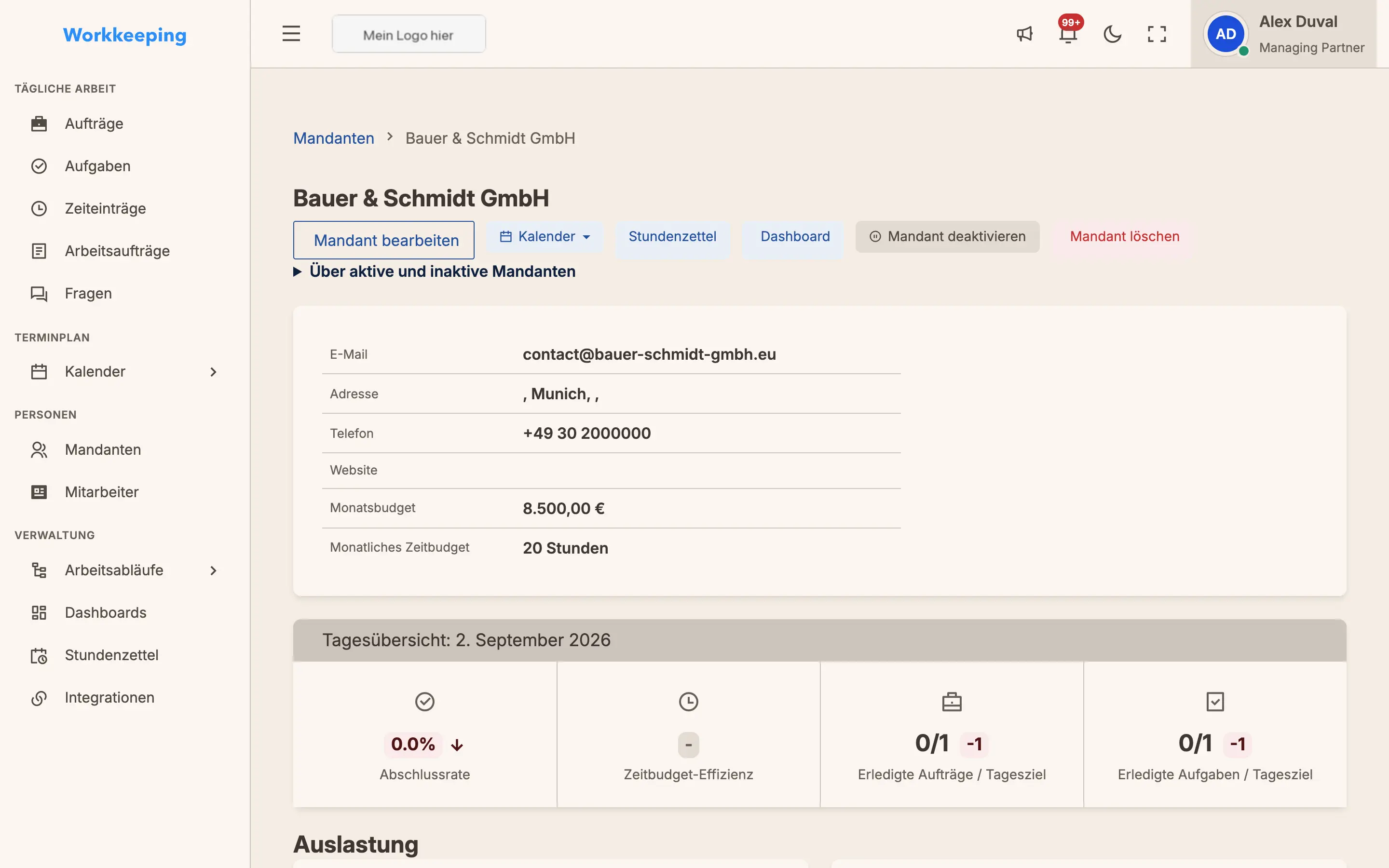This screenshot has height=868, width=1389.
Task: Click the Mandanten people icon in the sidebar
Action: tap(39, 449)
